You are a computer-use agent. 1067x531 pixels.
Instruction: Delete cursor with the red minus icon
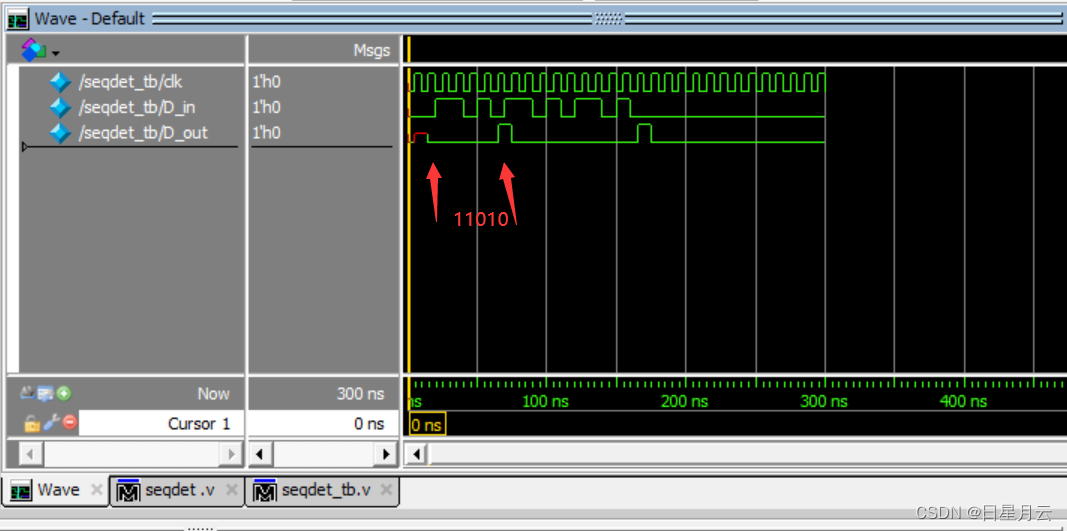click(69, 423)
